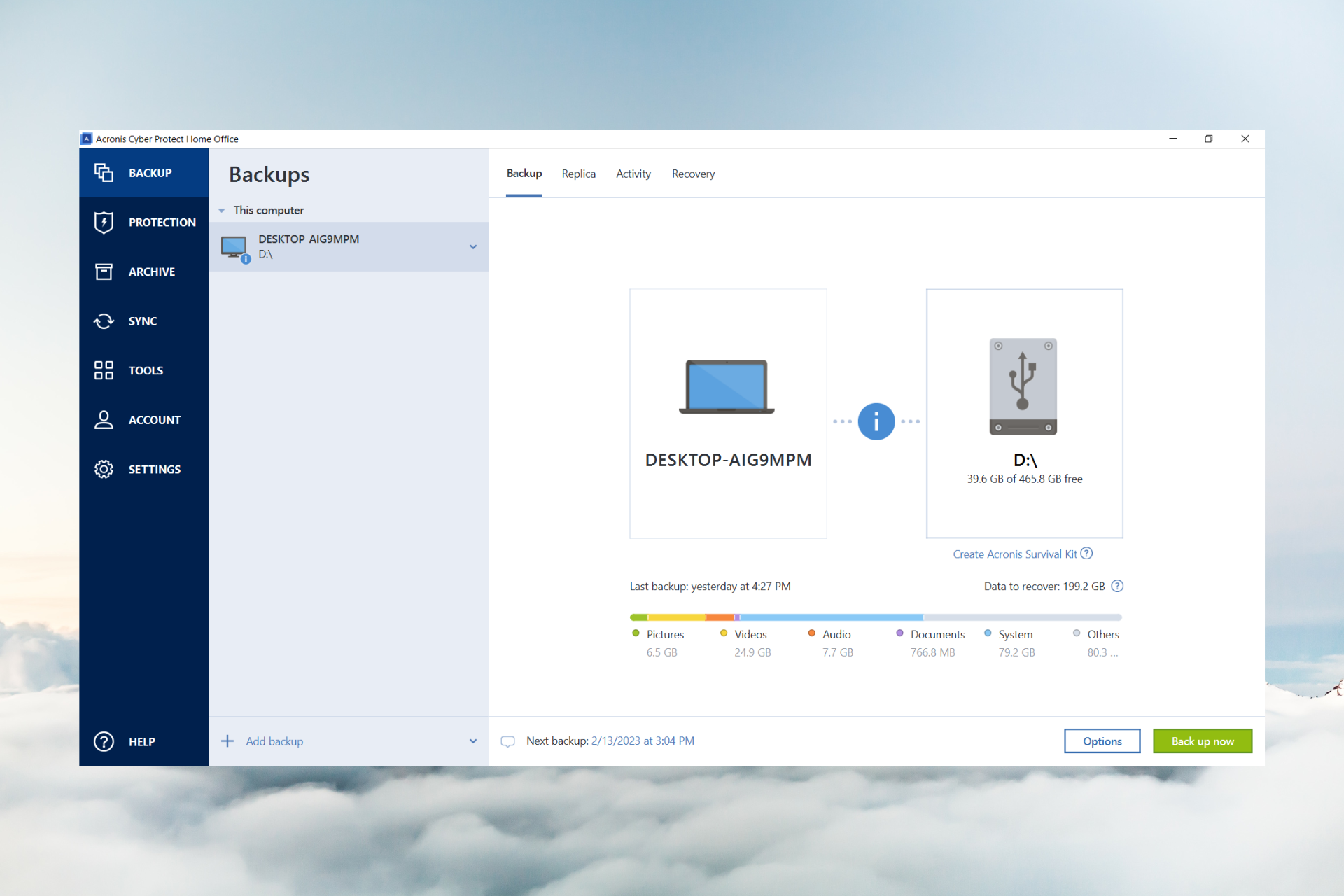The image size is (1344, 896).
Task: Minimize the Acronis window
Action: 1172,139
